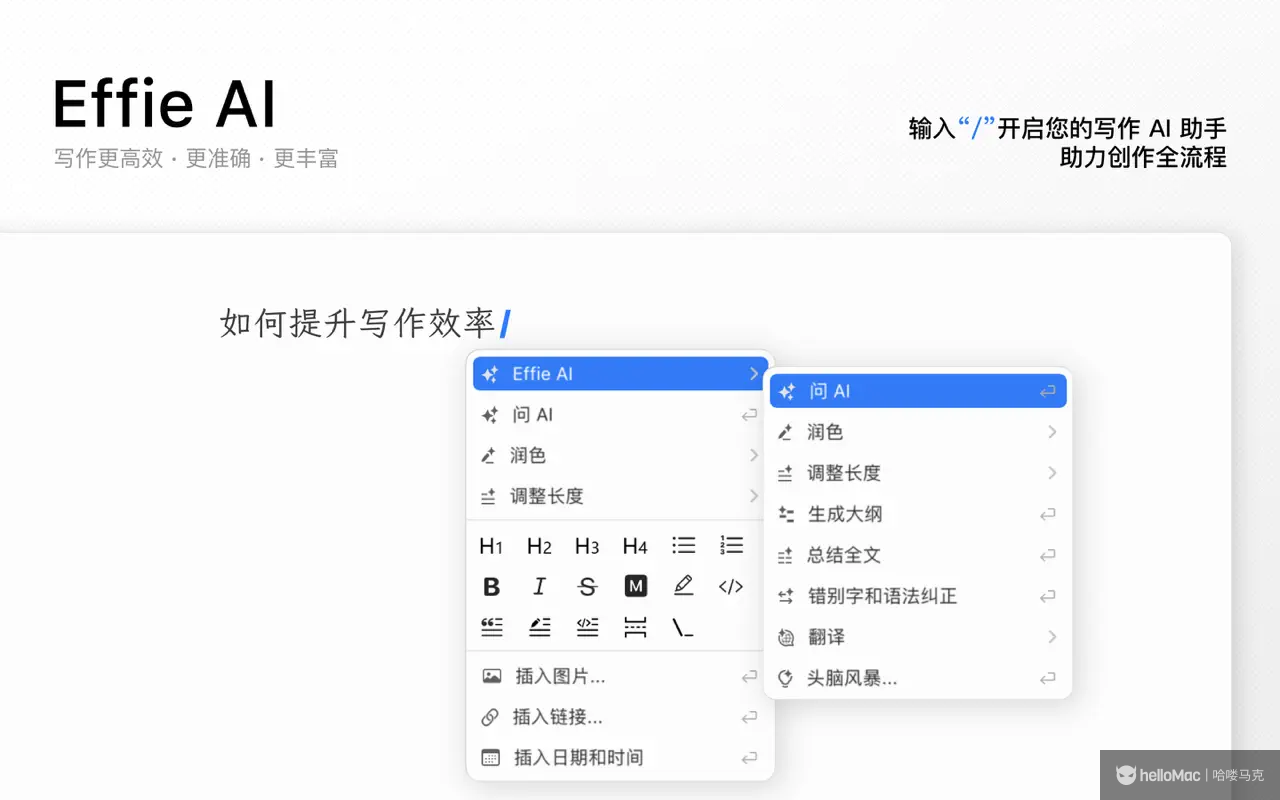
Task: Apply Heading 1 (H1) format
Action: [491, 546]
